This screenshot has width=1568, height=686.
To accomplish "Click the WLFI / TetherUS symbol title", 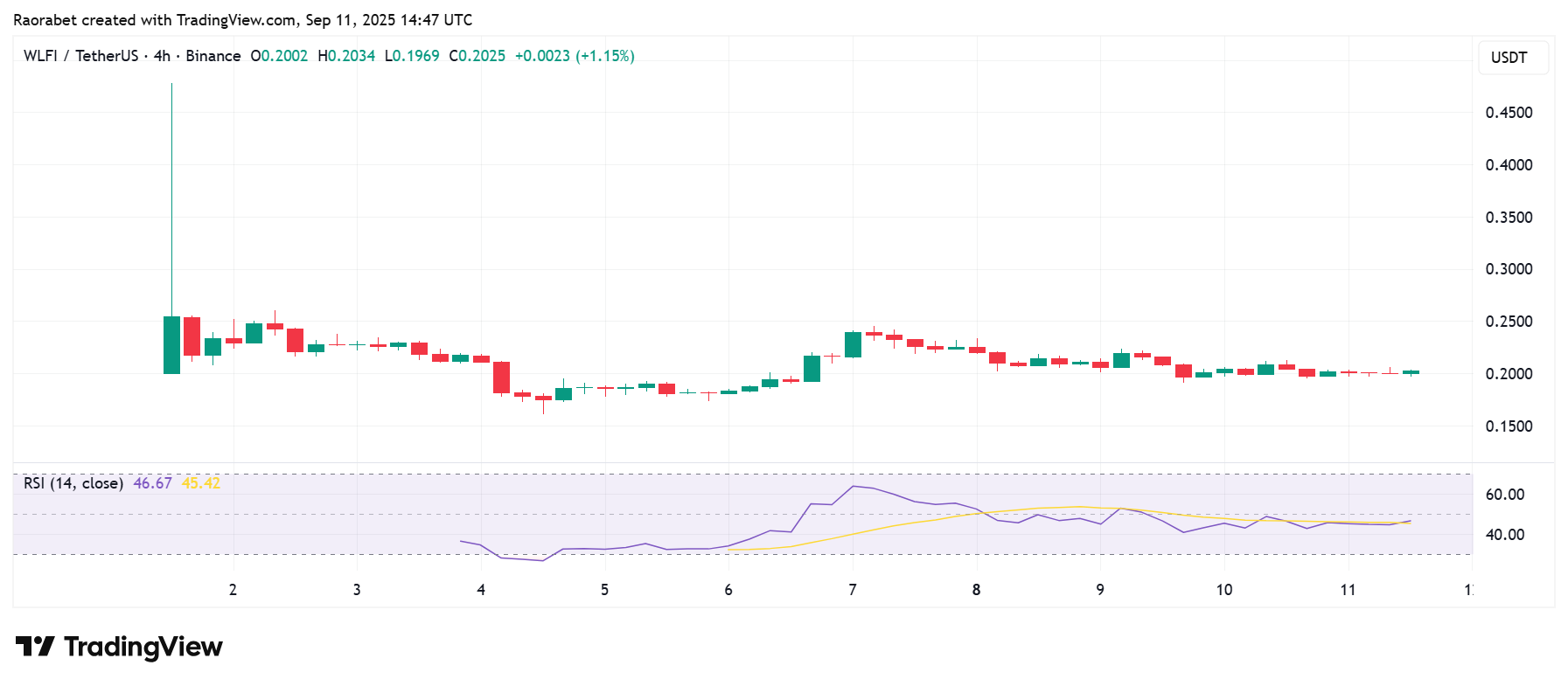I will (80, 56).
